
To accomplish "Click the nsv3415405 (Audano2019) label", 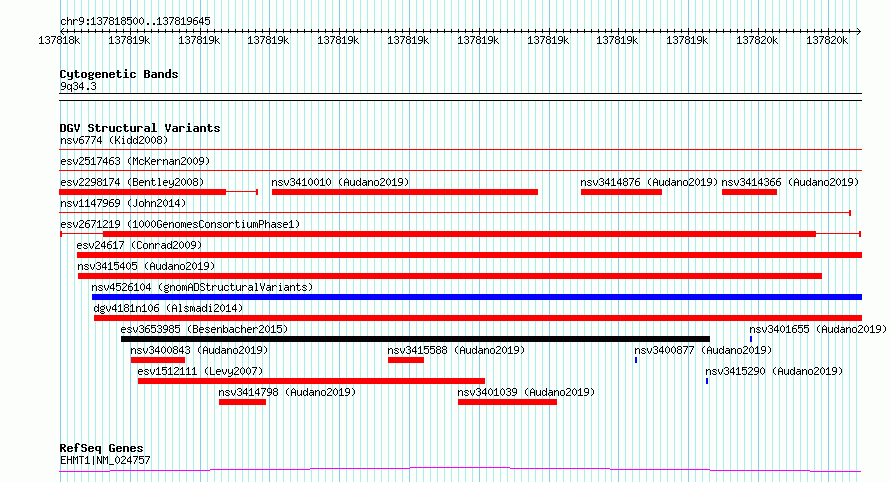I will (x=146, y=266).
